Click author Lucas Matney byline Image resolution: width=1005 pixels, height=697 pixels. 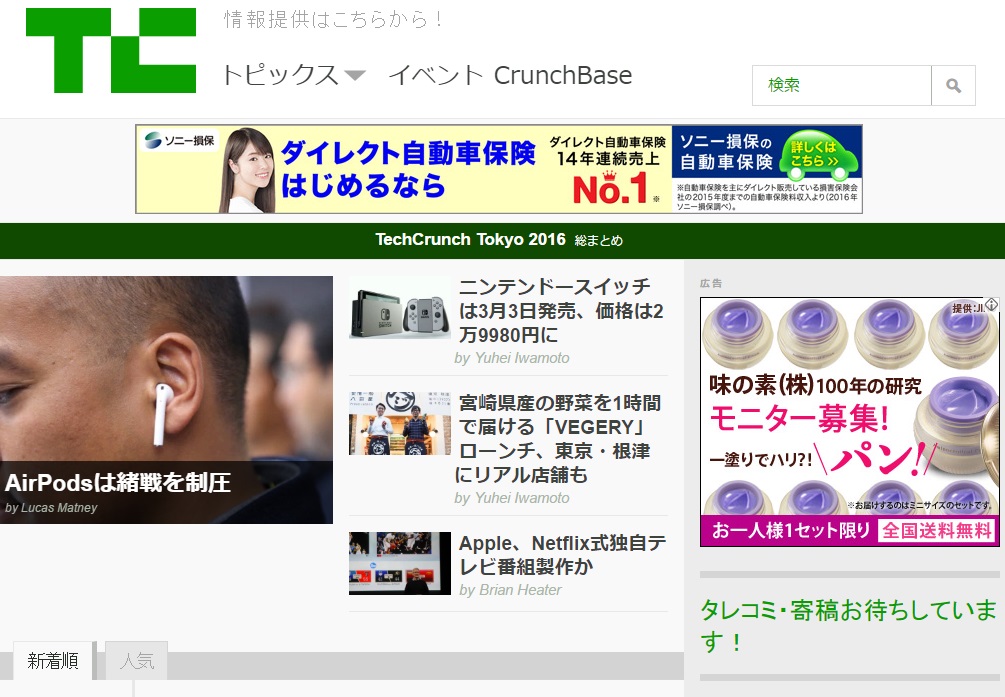point(51,508)
